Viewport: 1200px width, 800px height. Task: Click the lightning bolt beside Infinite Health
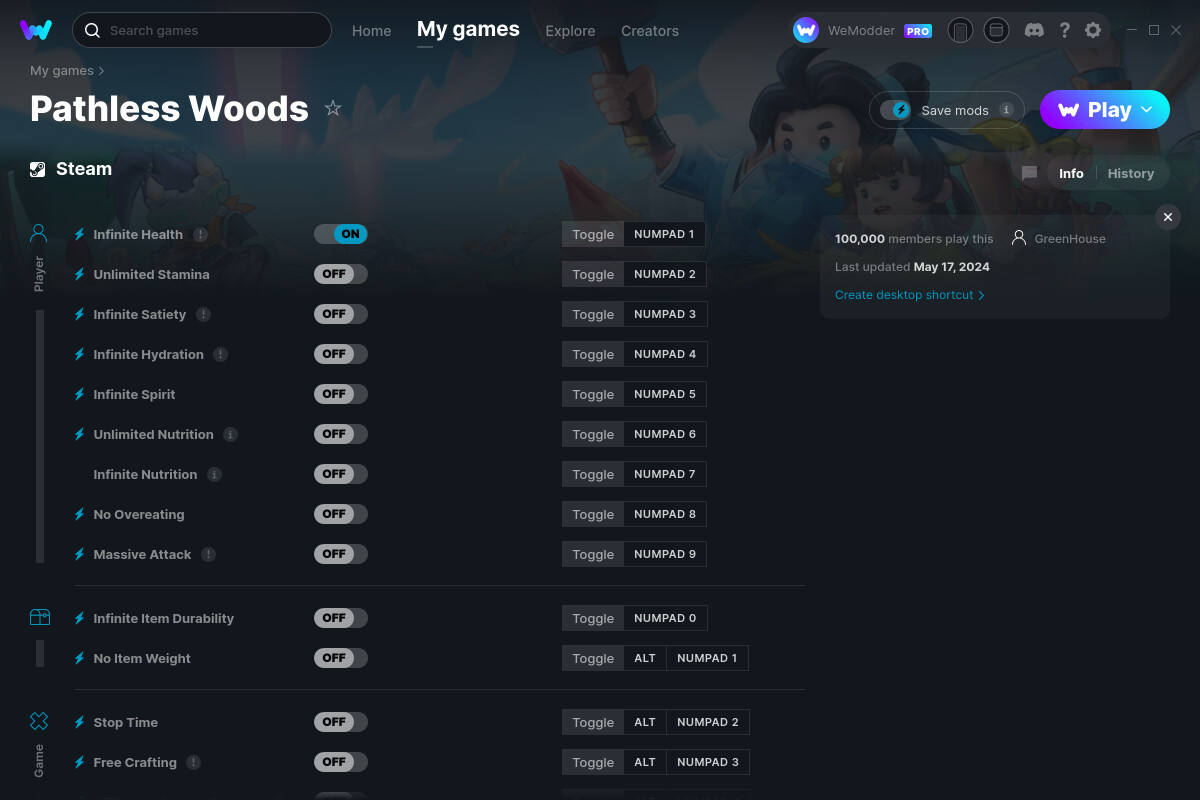[x=79, y=234]
